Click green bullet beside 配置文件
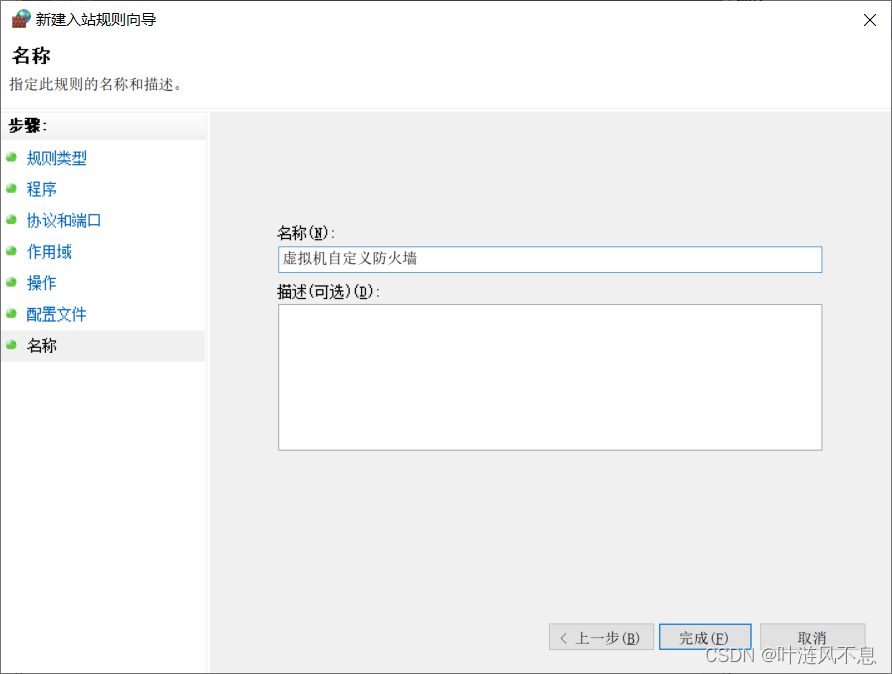Viewport: 892px width, 674px height. [x=11, y=313]
